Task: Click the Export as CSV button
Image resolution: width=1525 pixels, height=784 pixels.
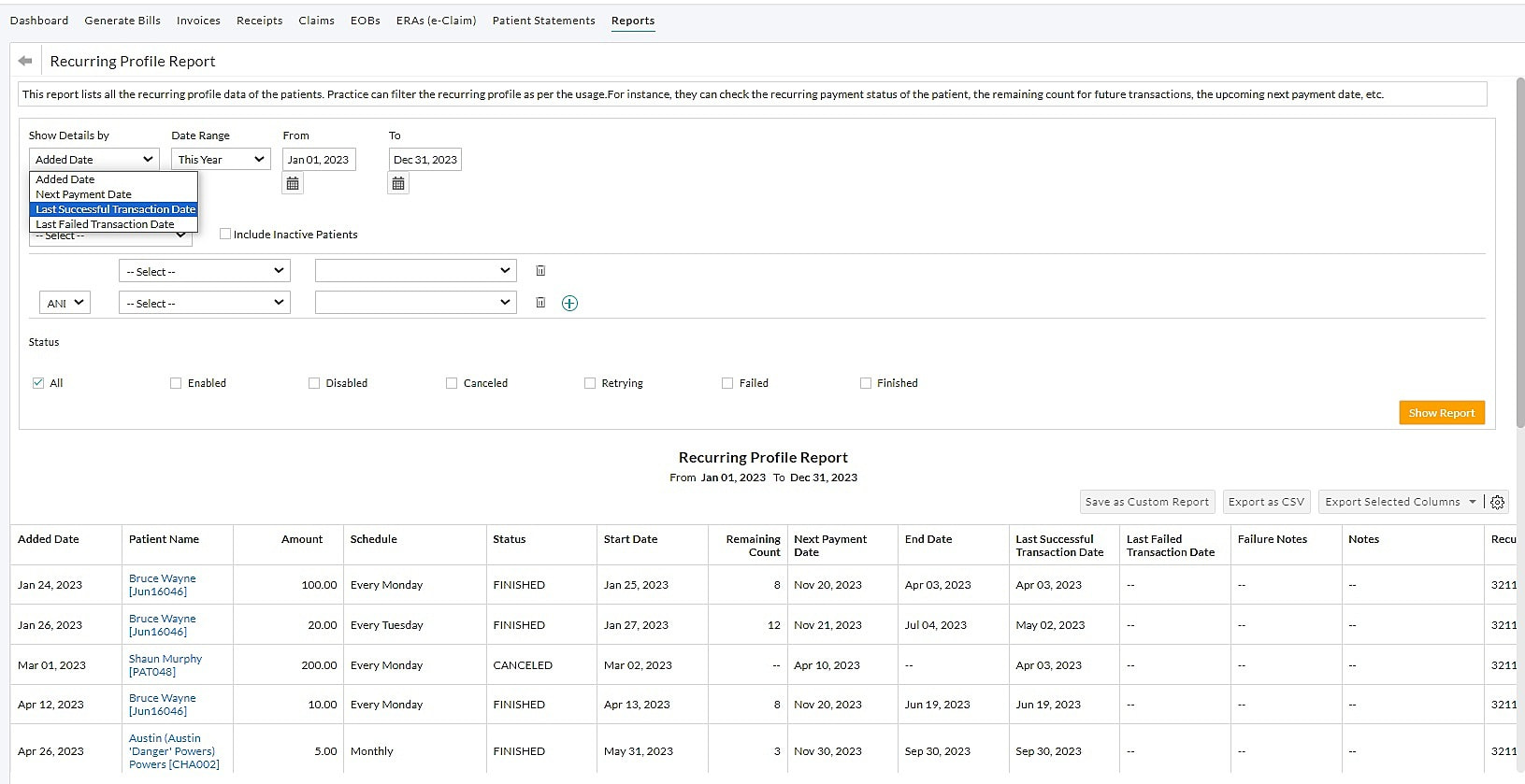Action: click(1266, 502)
